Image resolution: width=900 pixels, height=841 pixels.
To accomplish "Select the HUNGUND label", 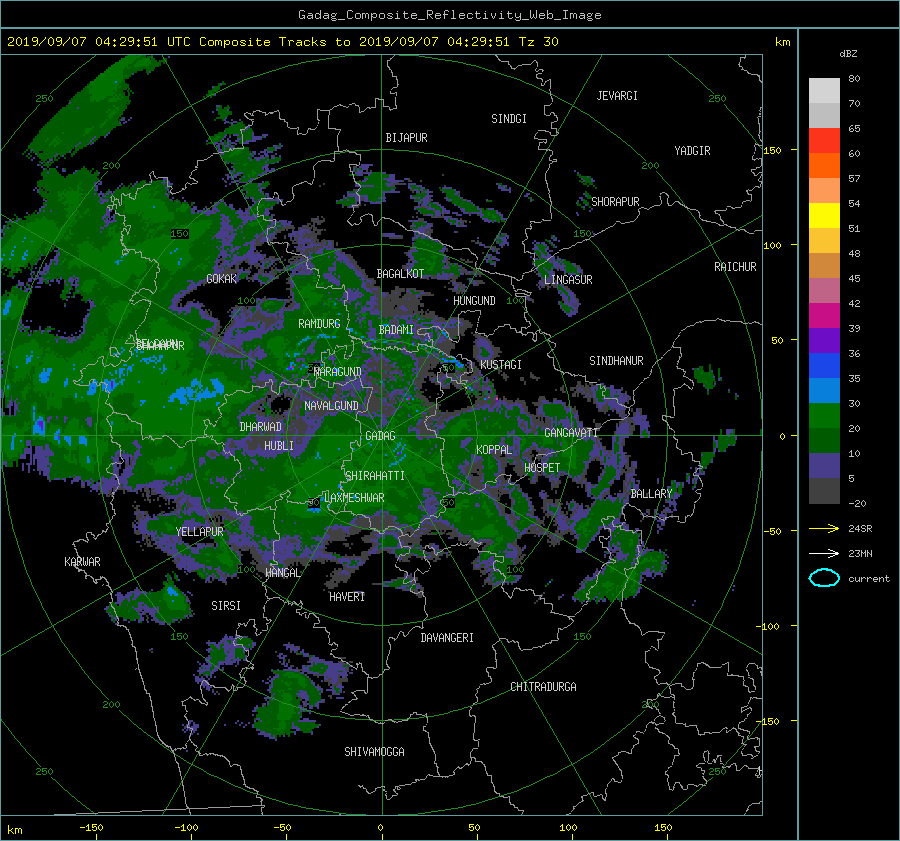I will pyautogui.click(x=474, y=301).
